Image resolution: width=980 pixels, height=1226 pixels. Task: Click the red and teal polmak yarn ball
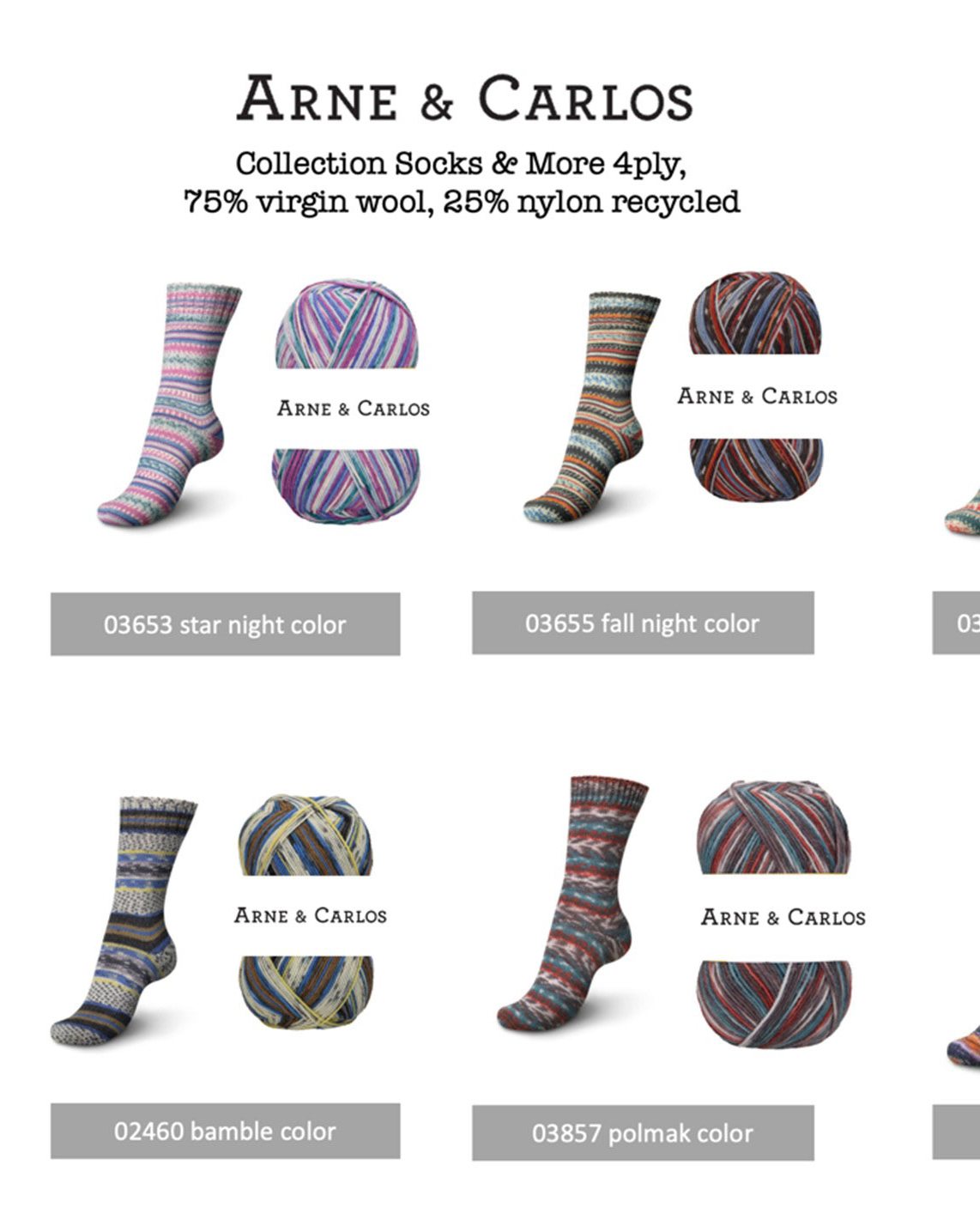(774, 914)
